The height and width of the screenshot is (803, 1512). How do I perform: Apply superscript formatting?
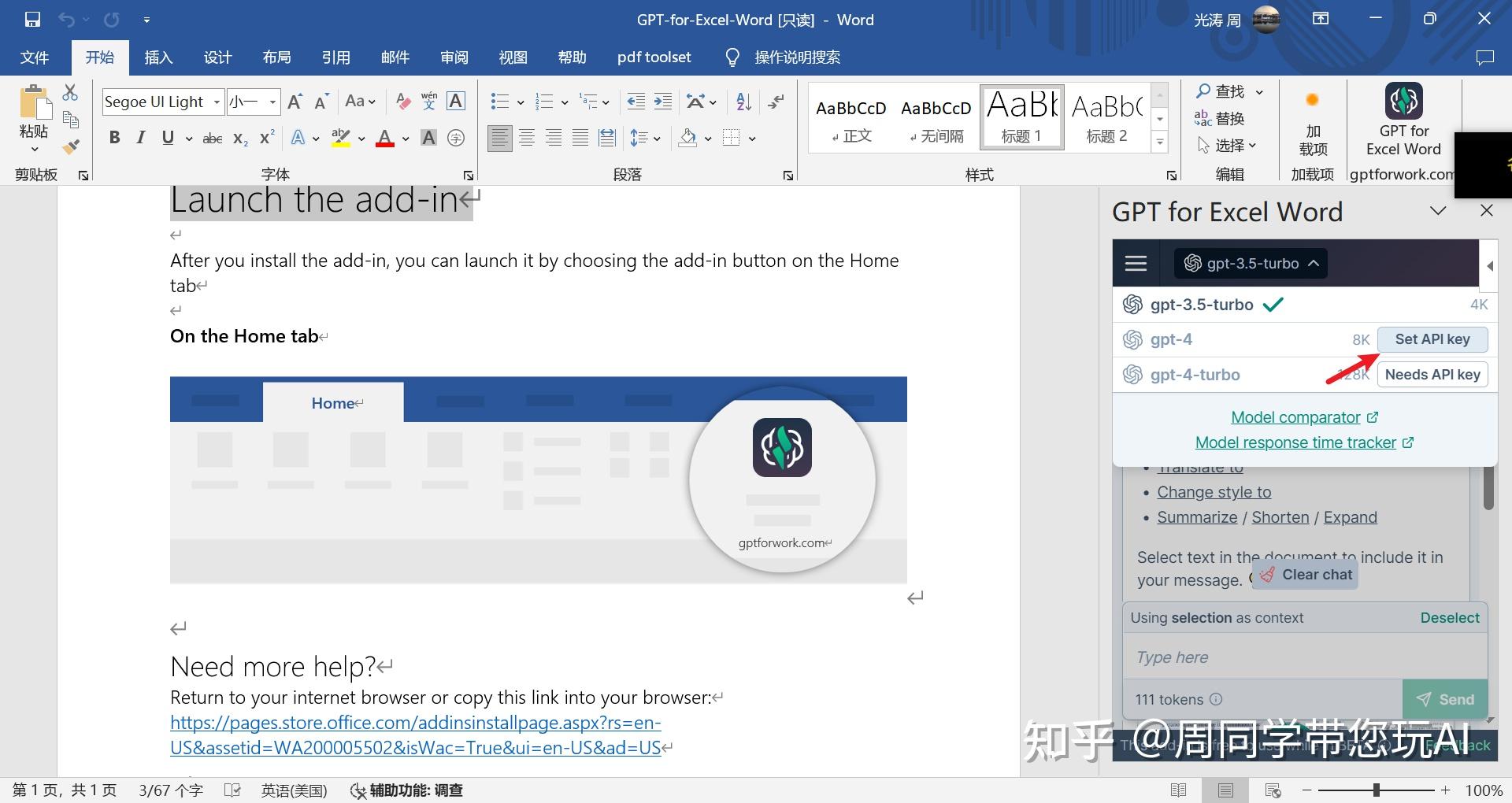(267, 138)
